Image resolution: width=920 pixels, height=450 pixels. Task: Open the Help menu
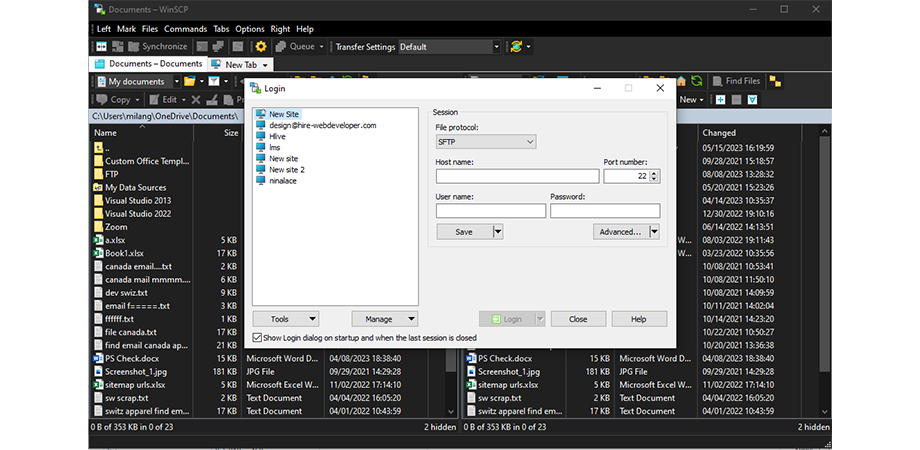click(x=305, y=29)
